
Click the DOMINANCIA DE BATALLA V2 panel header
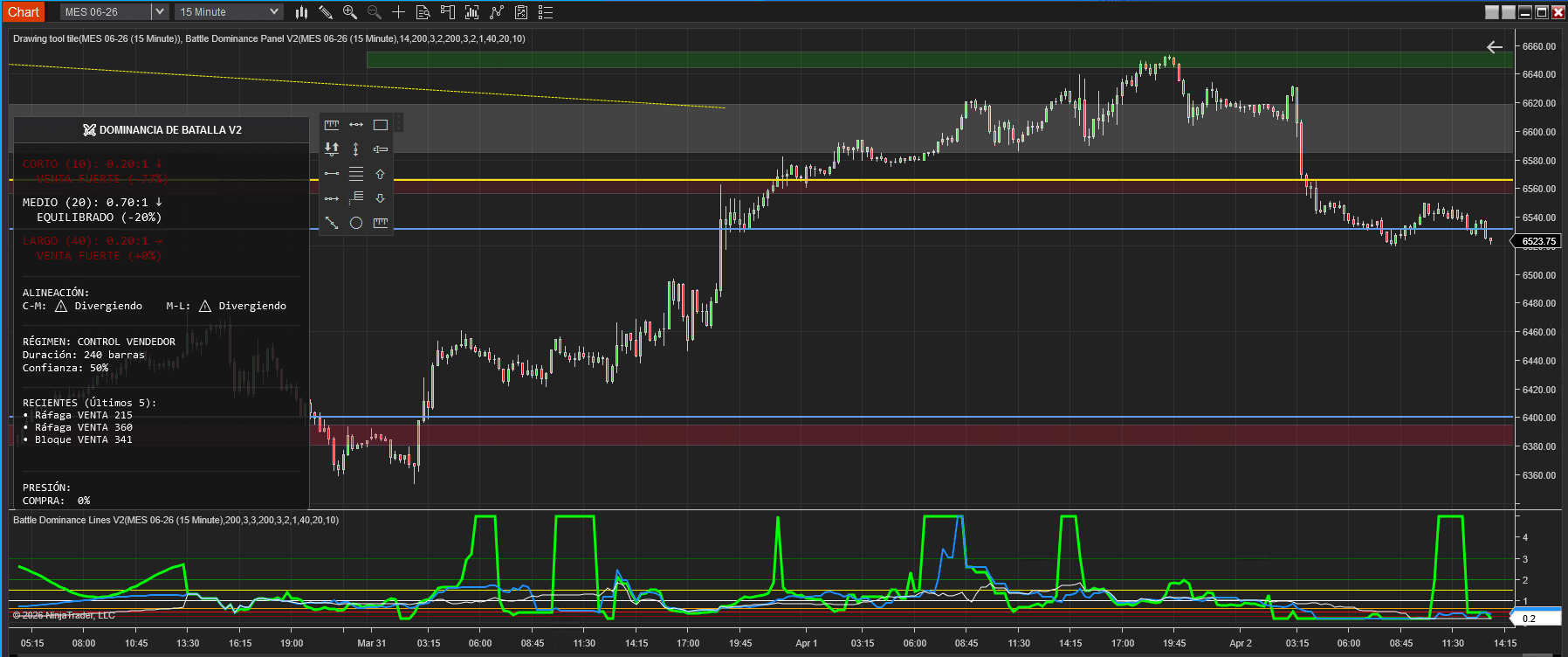coord(162,130)
